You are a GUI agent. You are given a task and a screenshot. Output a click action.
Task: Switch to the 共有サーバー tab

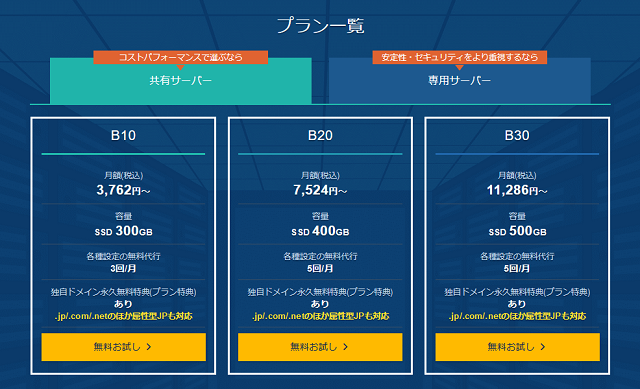[180, 80]
